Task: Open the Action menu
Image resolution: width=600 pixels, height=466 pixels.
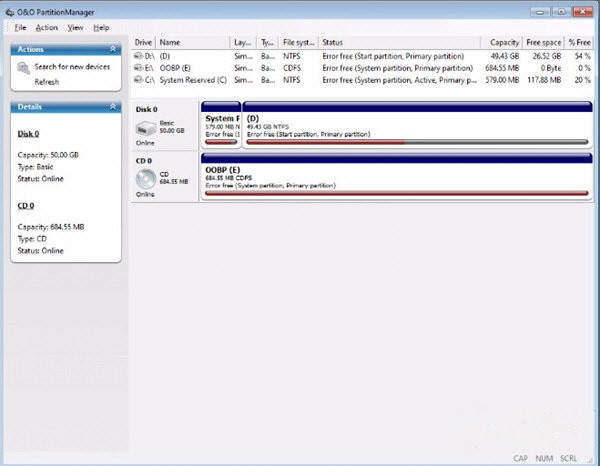Action: pos(46,27)
